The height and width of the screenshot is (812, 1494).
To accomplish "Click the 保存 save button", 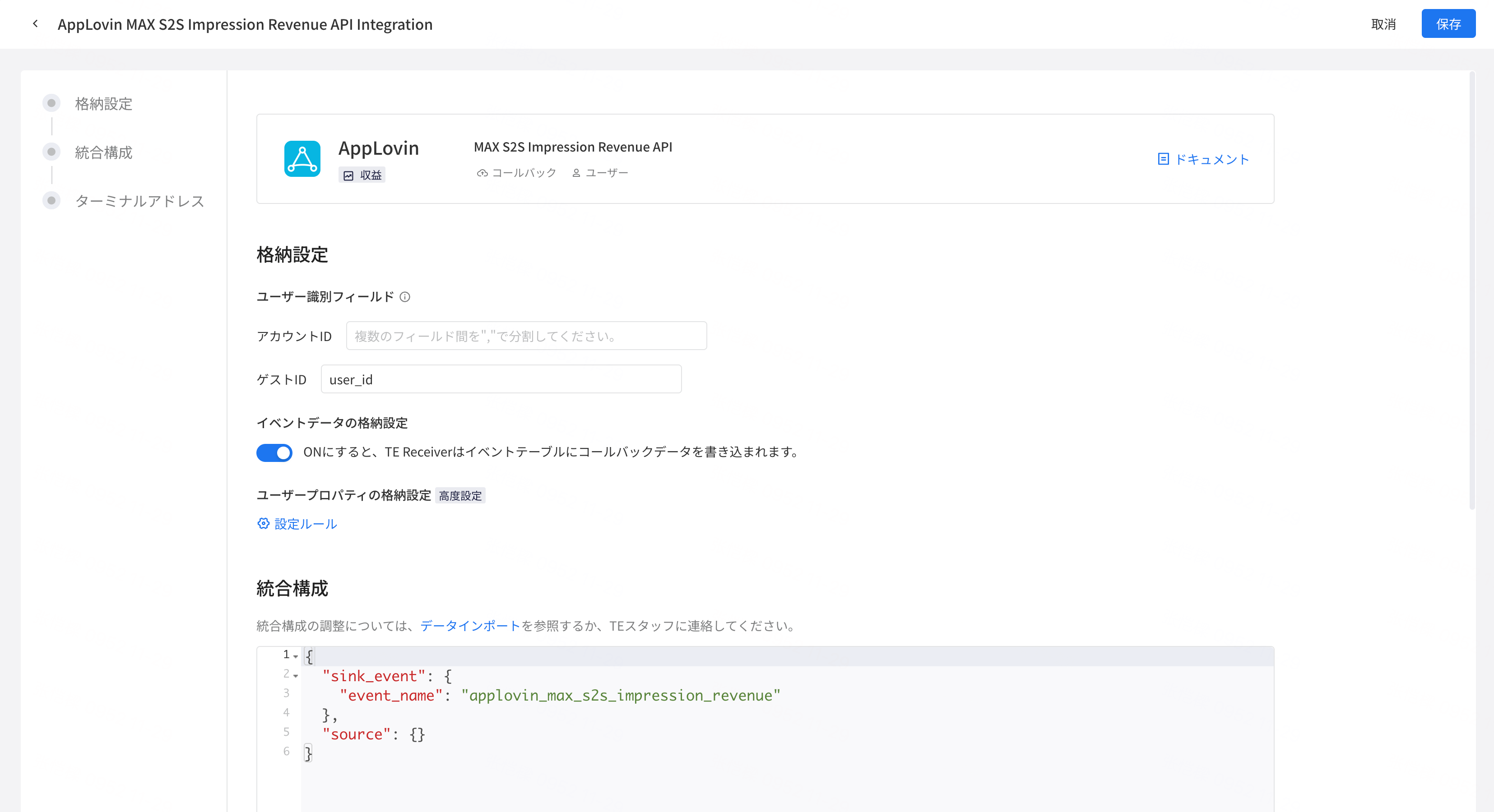I will (x=1448, y=24).
